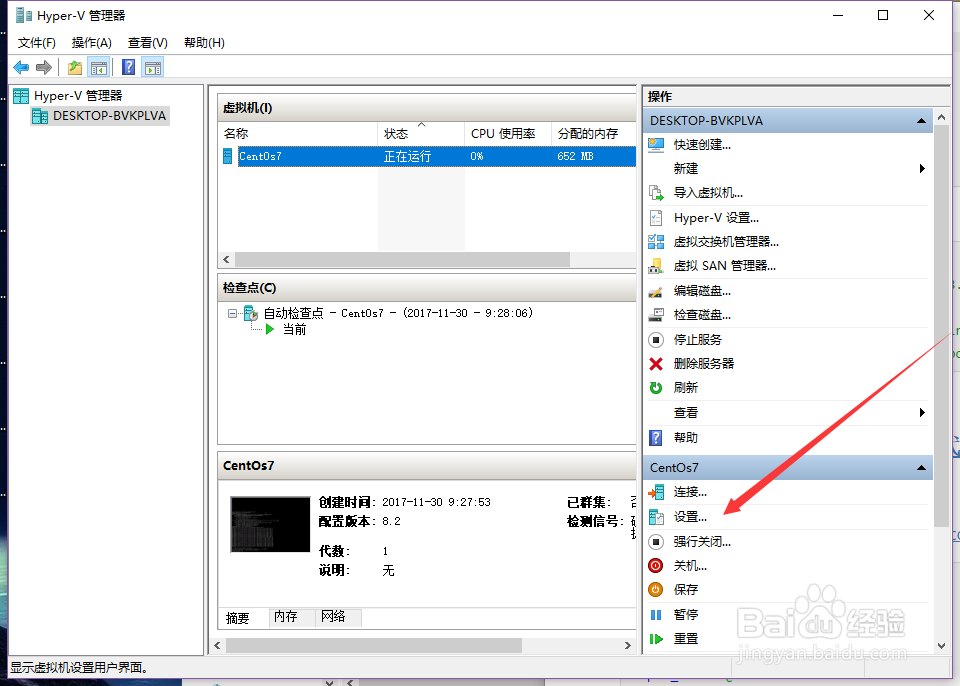Screen dimensions: 960x686
Task: Click the 652 MB memory cell
Action: point(576,157)
